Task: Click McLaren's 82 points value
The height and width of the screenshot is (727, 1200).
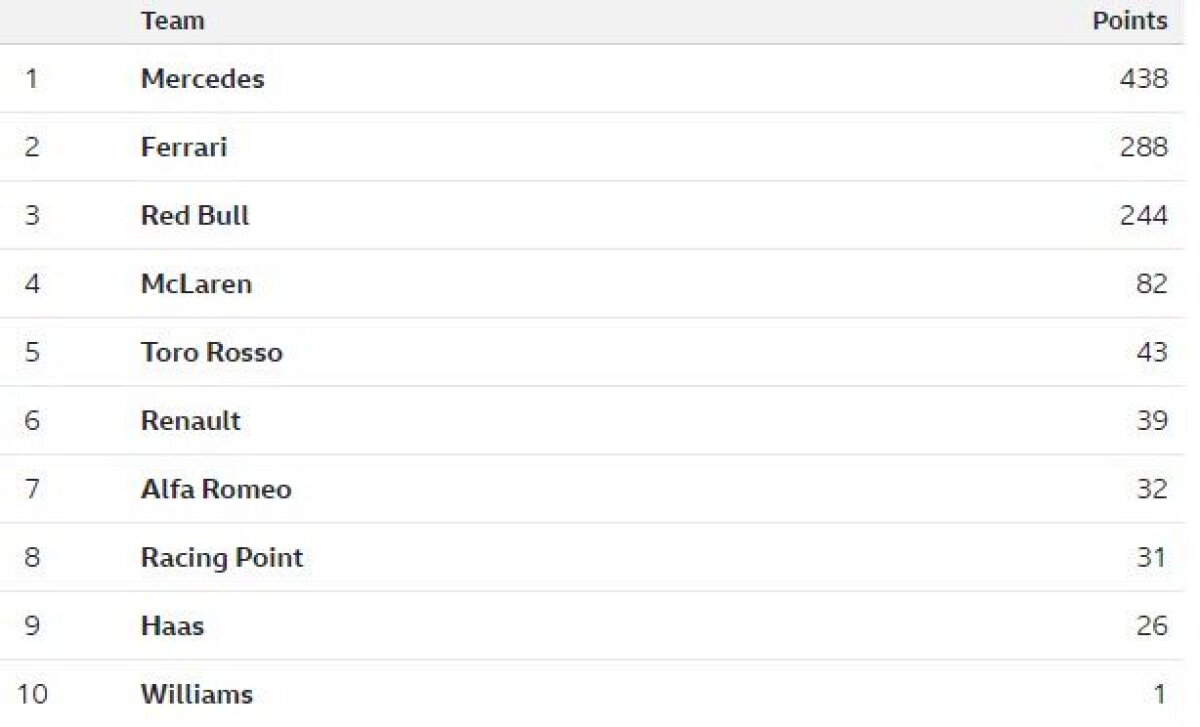Action: tap(1151, 284)
